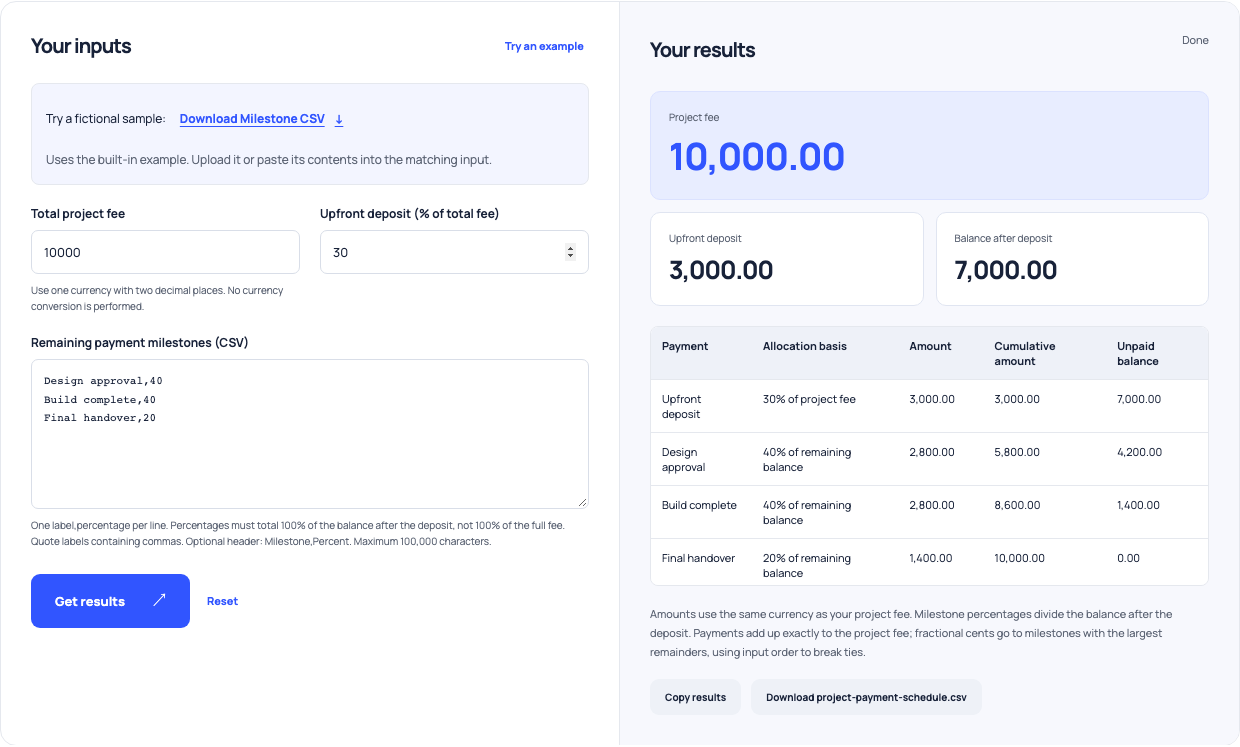
Task: Focus the Upfront deposit percent field
Action: point(454,252)
